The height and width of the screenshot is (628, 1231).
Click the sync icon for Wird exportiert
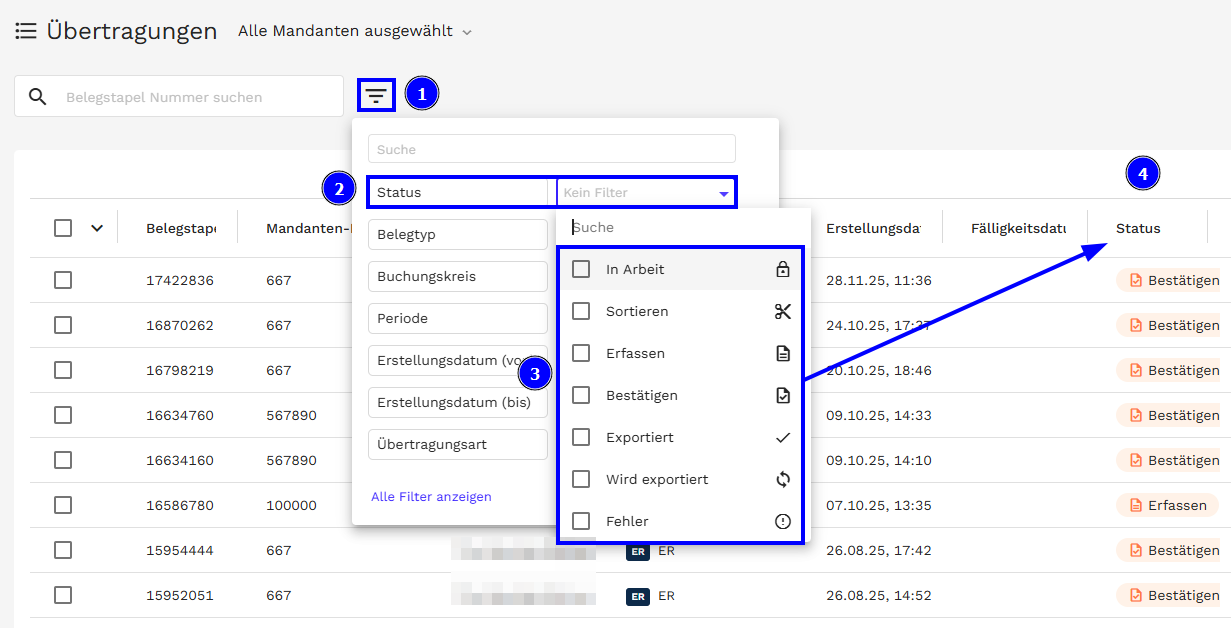(x=782, y=479)
